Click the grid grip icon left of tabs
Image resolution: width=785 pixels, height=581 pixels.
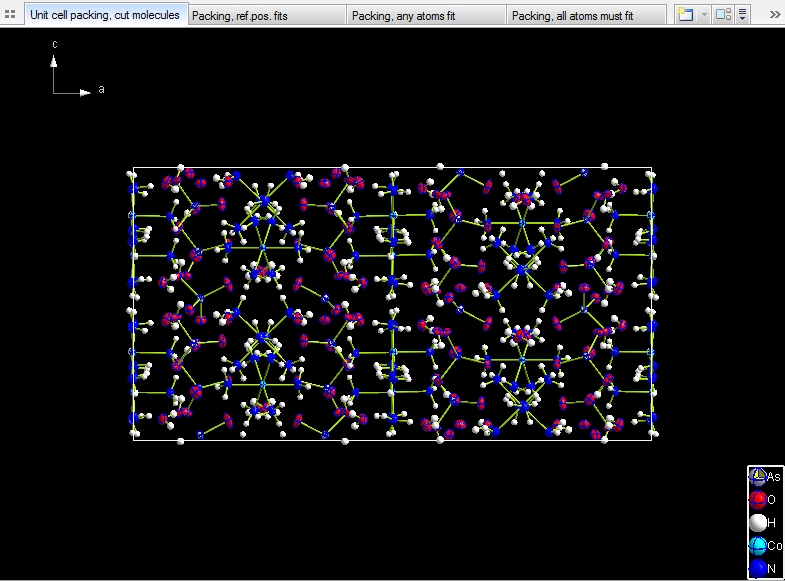click(x=11, y=15)
